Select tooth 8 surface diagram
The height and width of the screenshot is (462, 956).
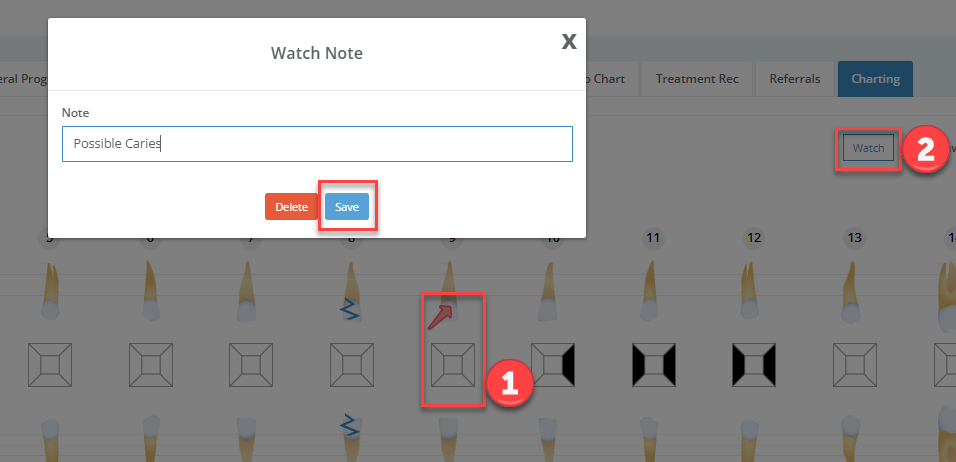352,365
